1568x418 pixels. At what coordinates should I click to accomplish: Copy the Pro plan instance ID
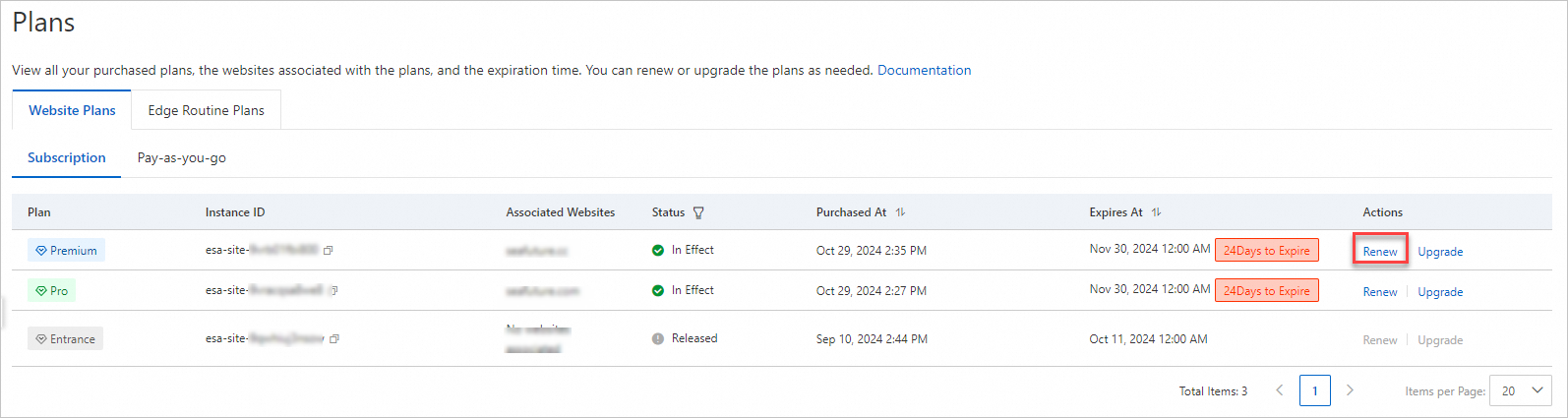coord(334,291)
